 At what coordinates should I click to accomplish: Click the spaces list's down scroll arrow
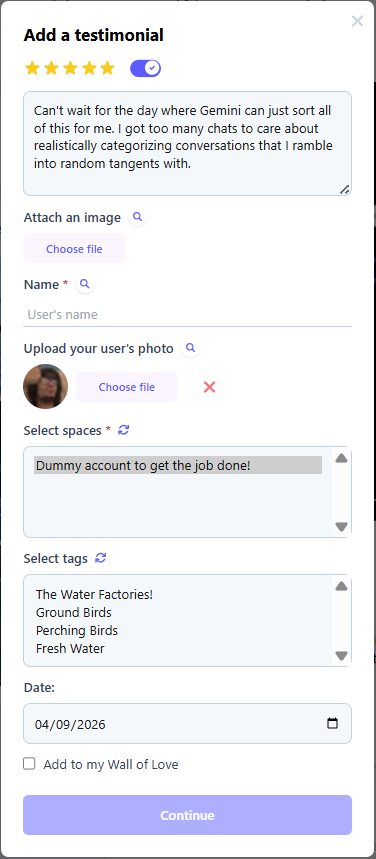coord(341,527)
